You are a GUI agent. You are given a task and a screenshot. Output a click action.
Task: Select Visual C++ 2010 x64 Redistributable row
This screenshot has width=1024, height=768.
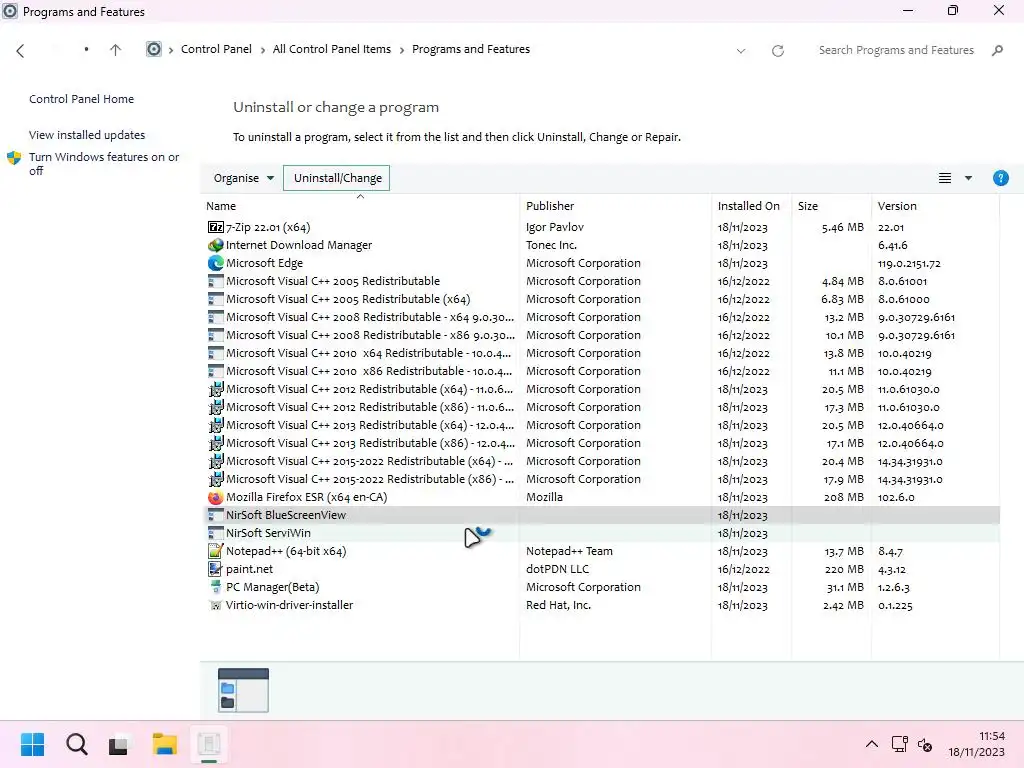coord(601,353)
